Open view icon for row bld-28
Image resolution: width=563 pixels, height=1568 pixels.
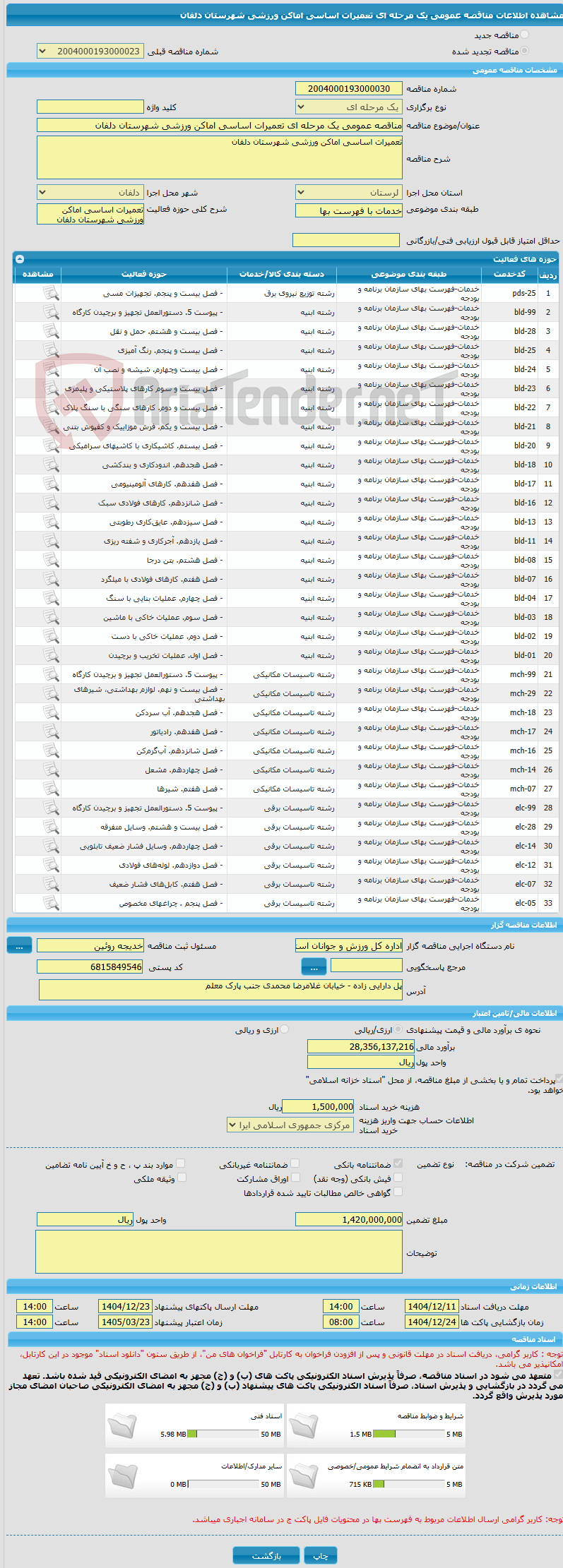[51, 331]
